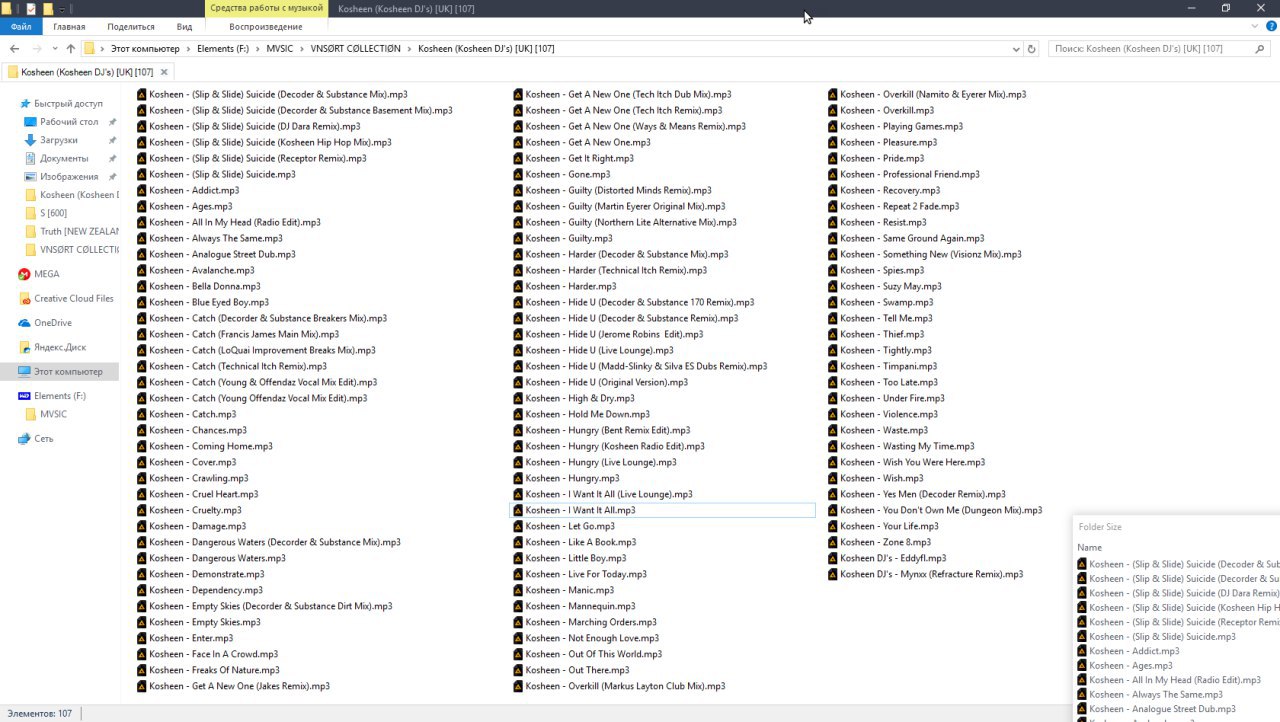Select Kosheen - Wish You Were Here.mp3

(906, 462)
